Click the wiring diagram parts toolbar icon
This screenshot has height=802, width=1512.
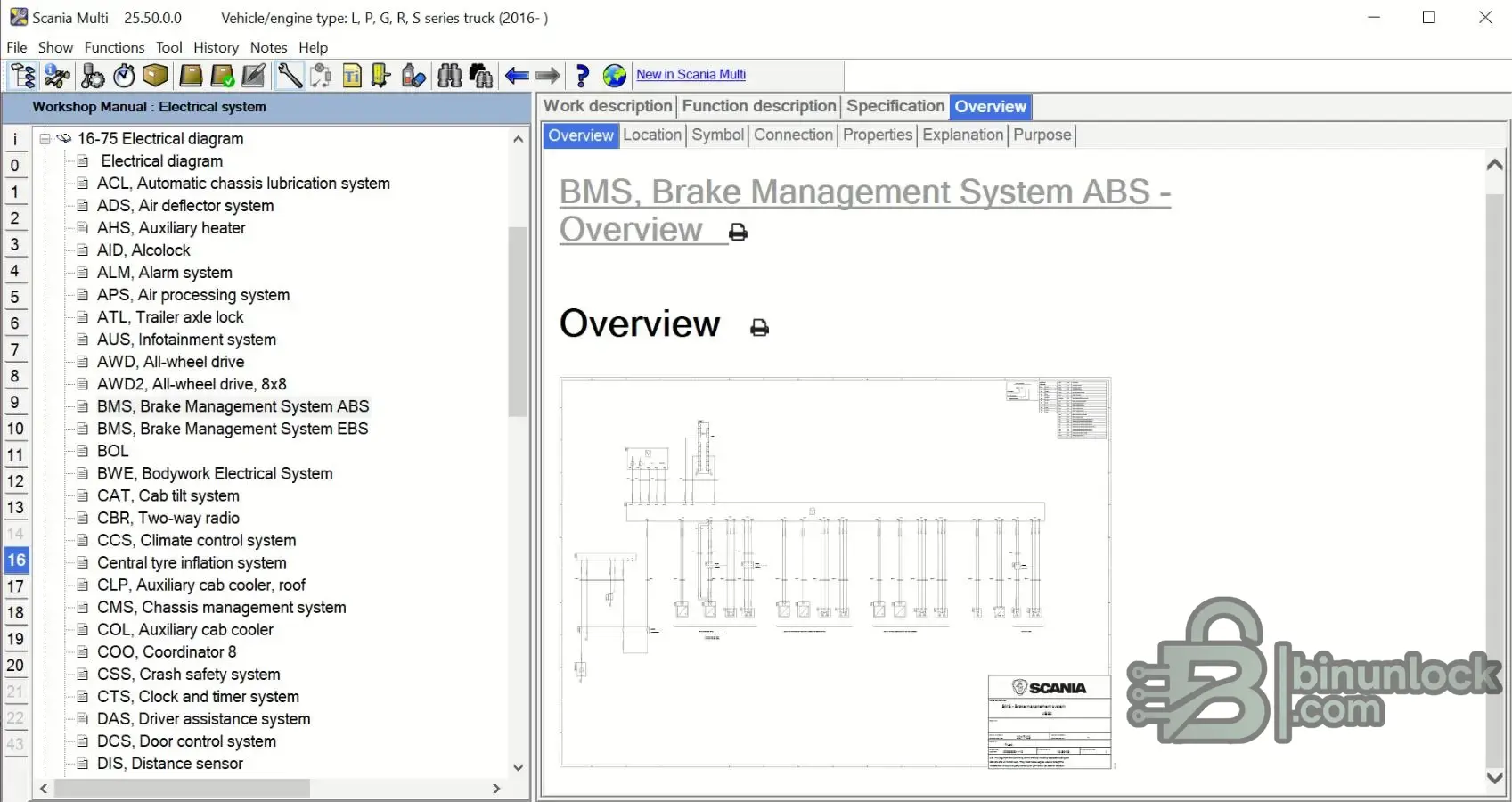click(x=321, y=76)
